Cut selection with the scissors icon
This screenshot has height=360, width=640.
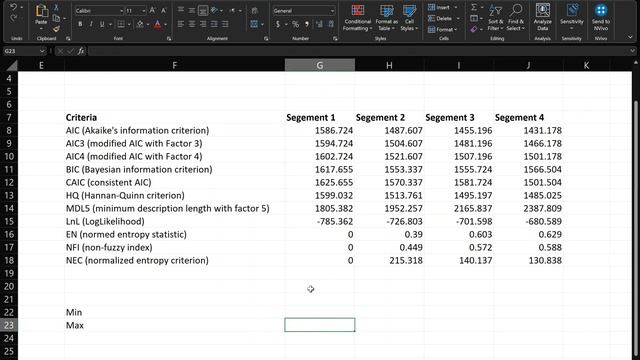pyautogui.click(x=56, y=7)
